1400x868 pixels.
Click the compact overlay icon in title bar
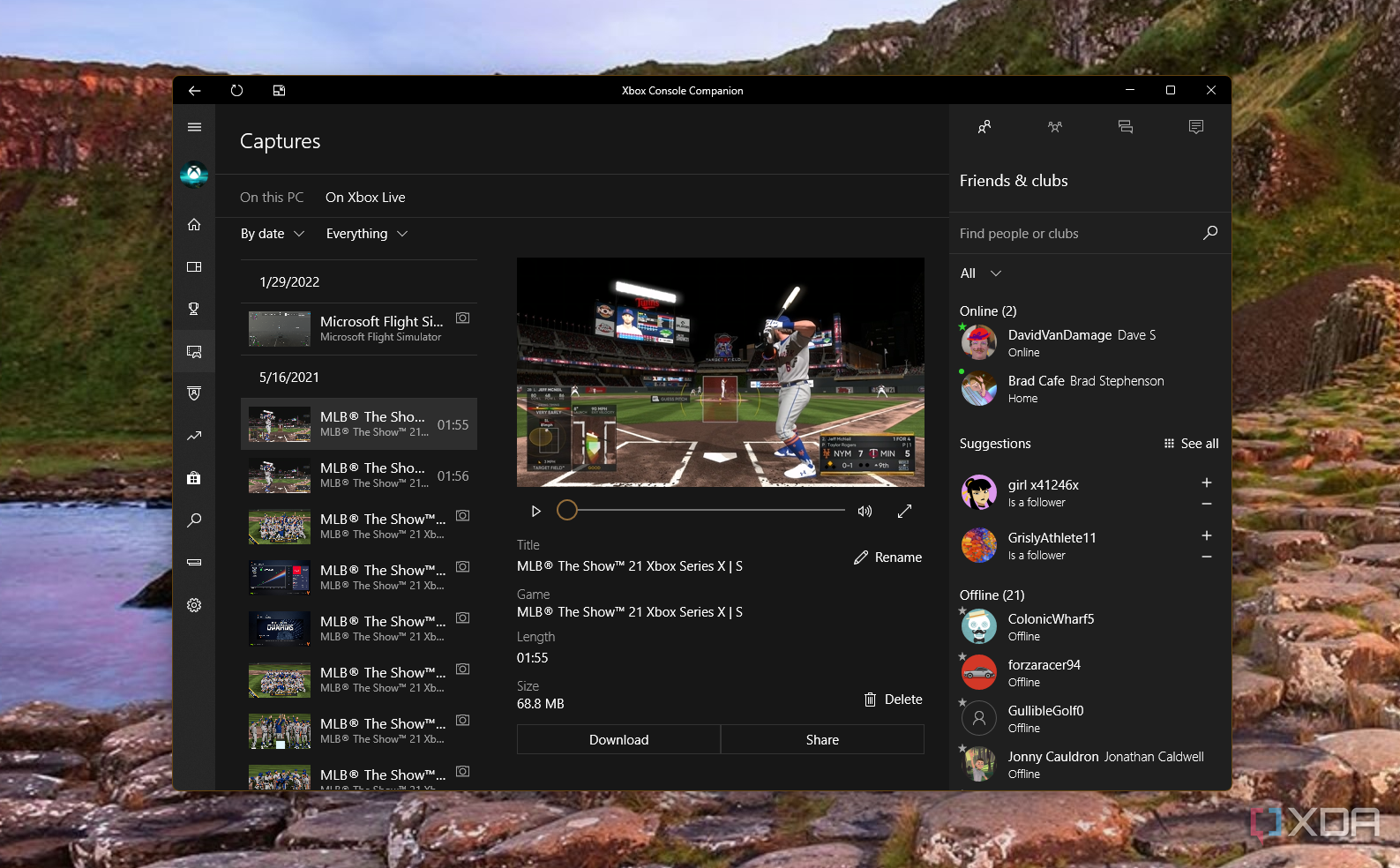click(x=279, y=91)
